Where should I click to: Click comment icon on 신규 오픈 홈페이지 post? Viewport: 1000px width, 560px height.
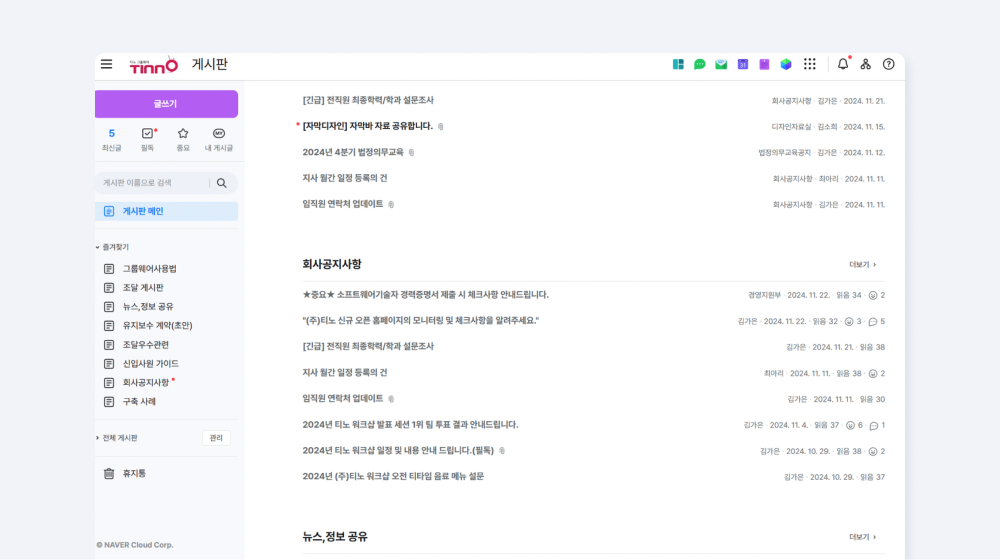[873, 321]
